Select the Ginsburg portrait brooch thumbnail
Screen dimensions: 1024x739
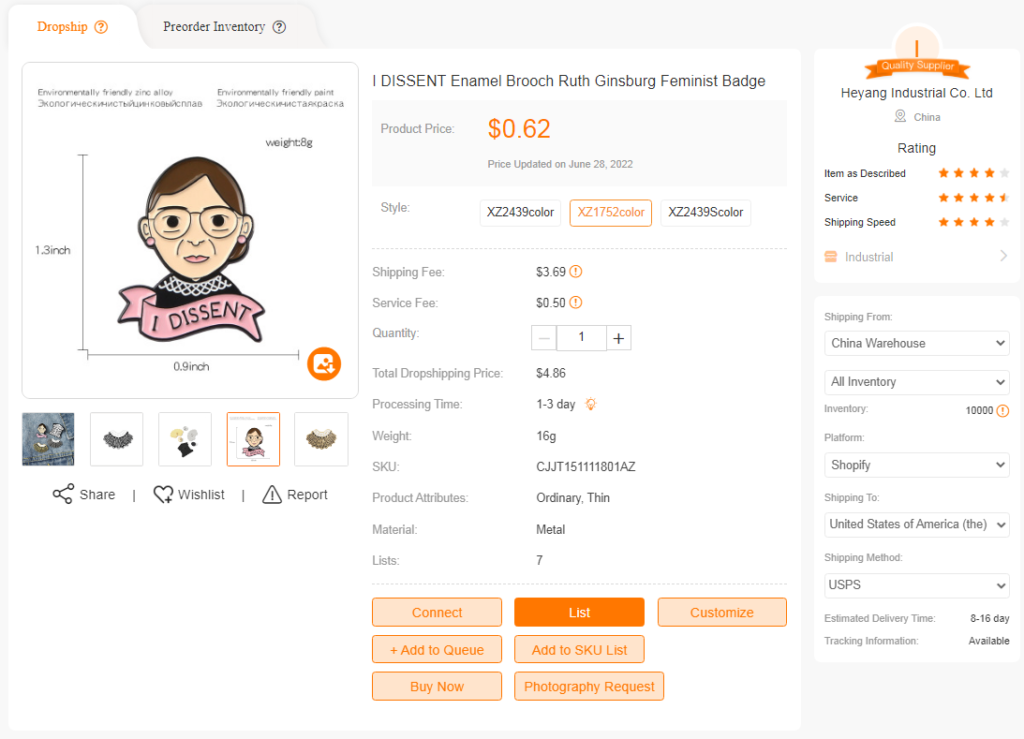(x=253, y=439)
